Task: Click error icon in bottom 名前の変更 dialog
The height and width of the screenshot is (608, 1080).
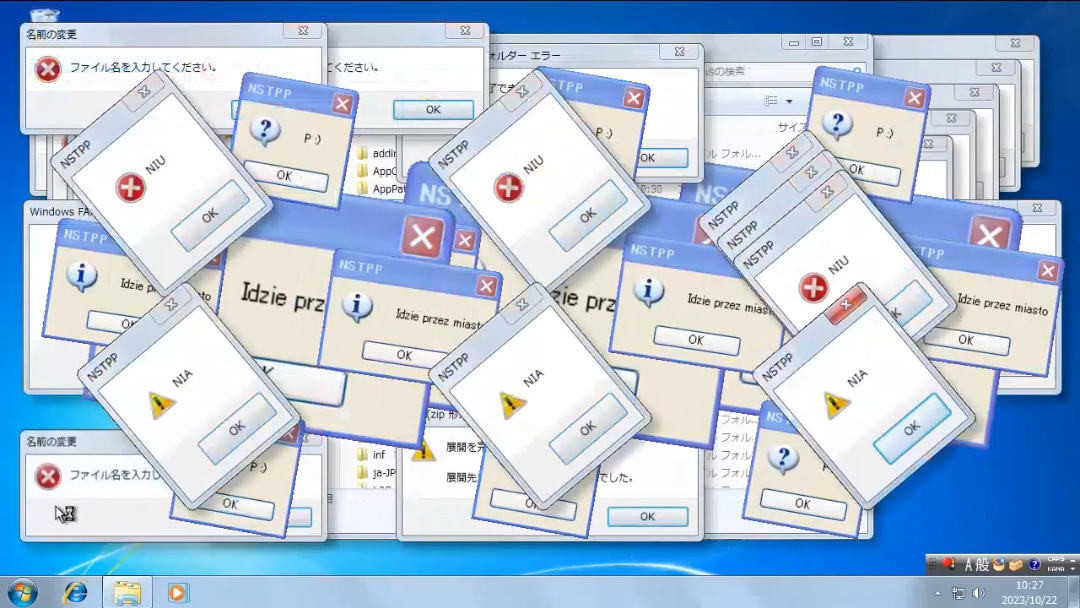Action: click(48, 476)
